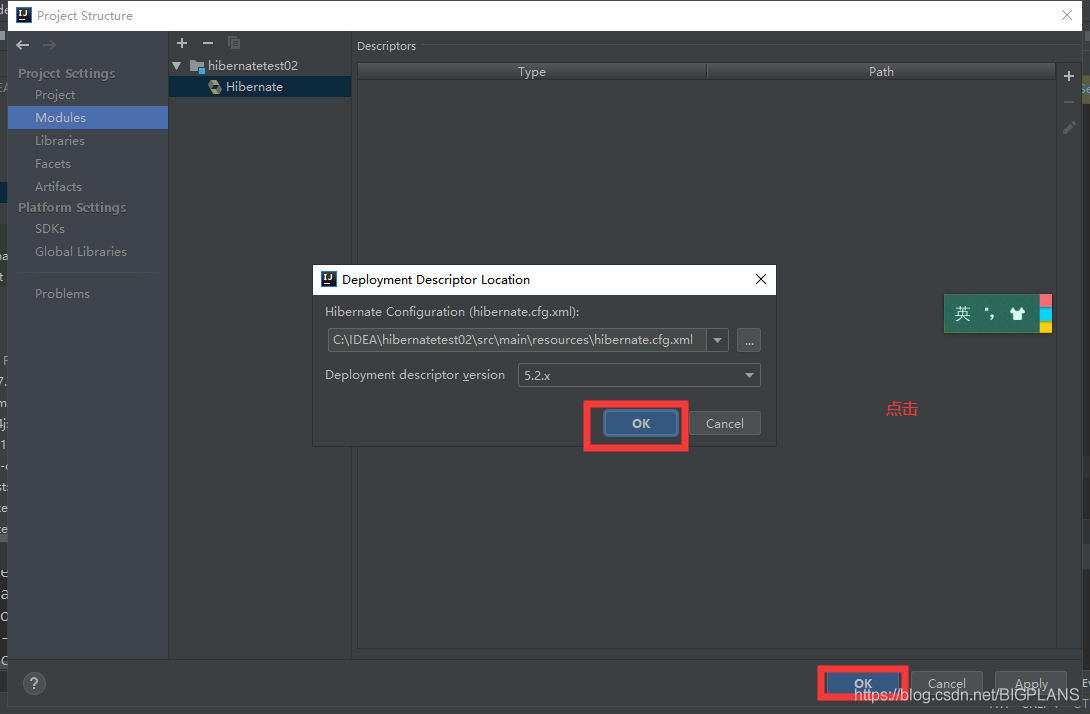This screenshot has height=714, width=1090.
Task: Click the IME skin shirt icon
Action: coord(1018,314)
